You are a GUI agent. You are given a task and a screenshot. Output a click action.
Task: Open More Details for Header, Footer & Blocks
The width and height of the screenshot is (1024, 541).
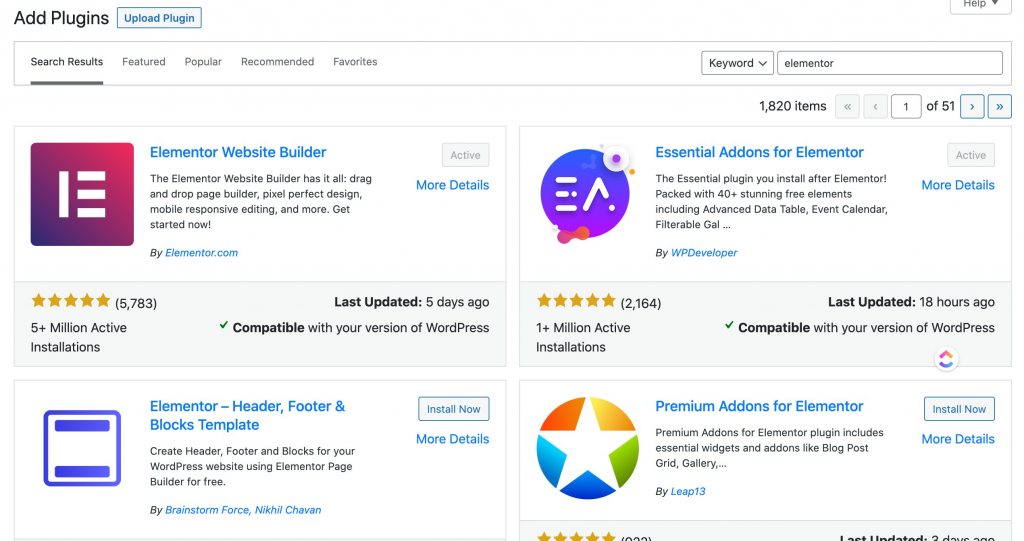[453, 440]
